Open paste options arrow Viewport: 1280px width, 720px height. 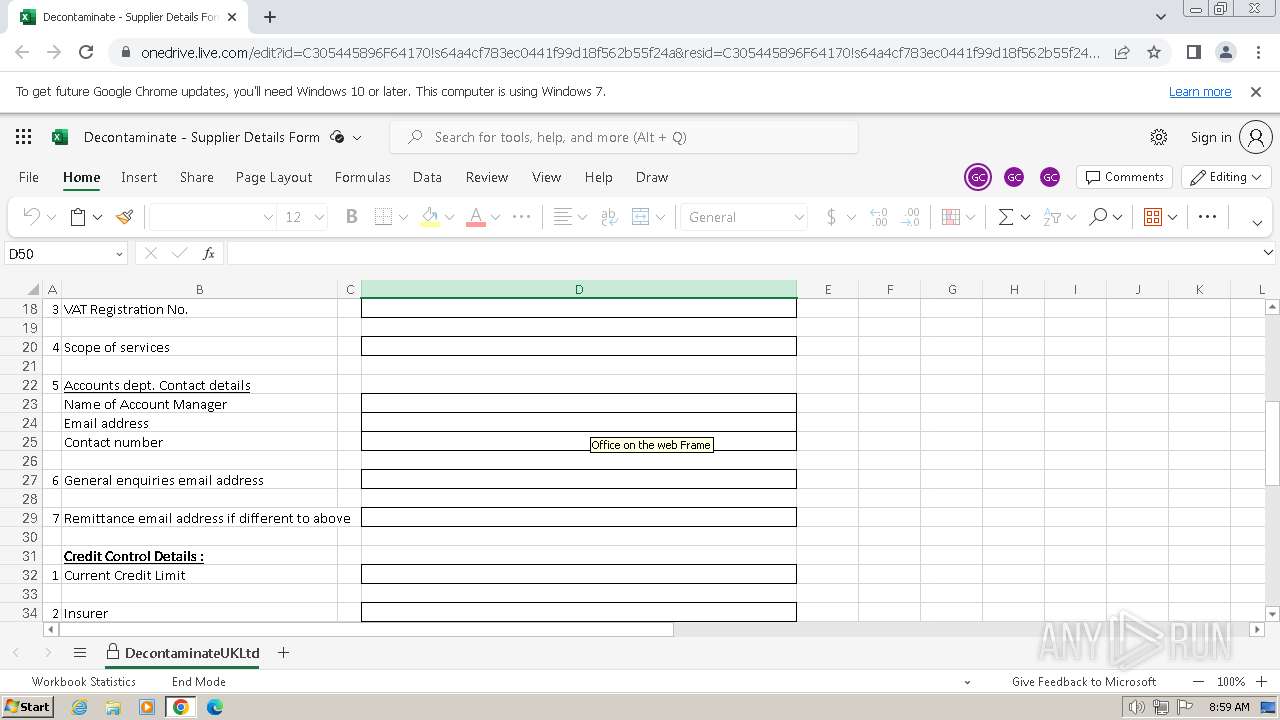97,217
